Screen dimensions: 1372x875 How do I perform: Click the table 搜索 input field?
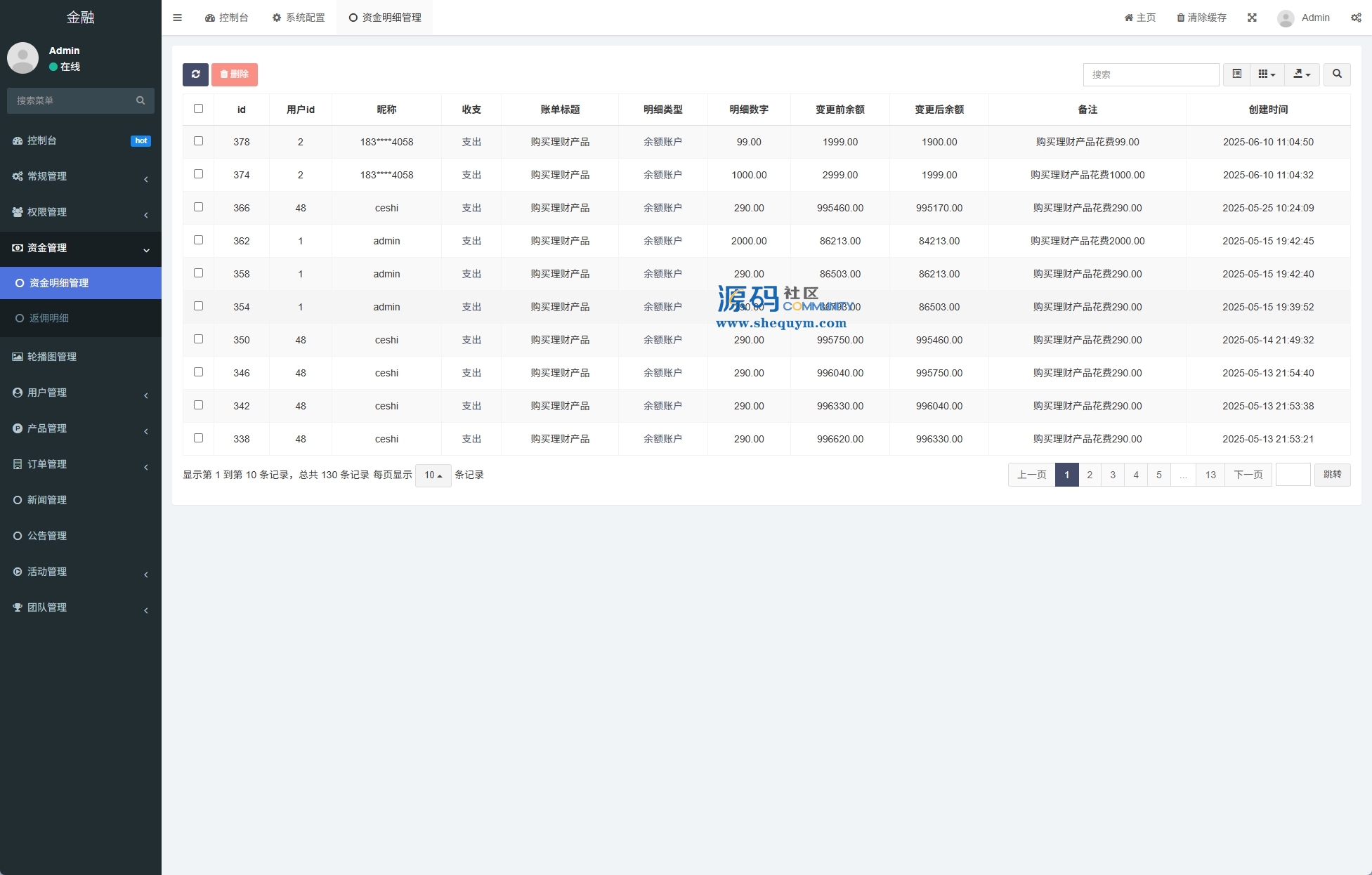tap(1151, 74)
